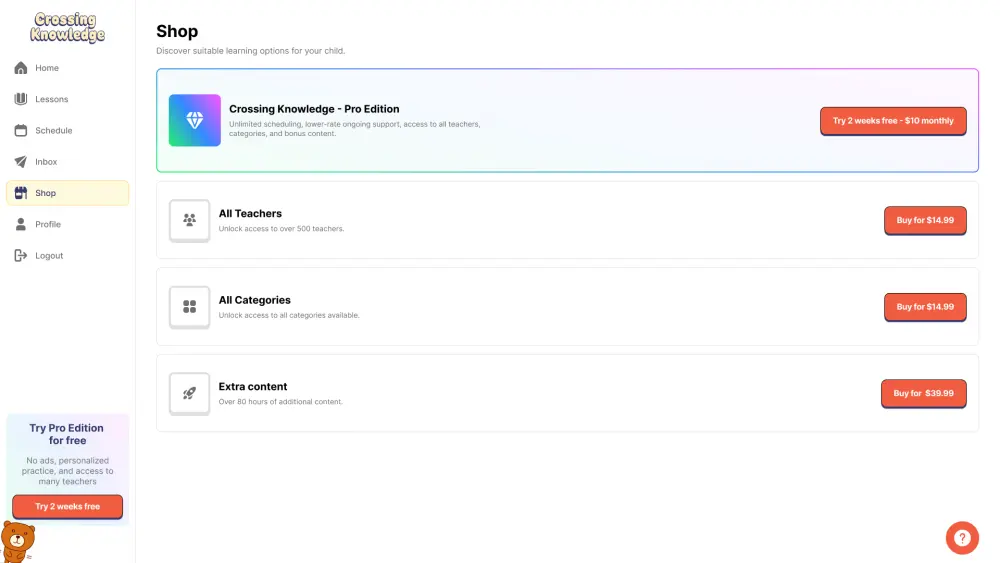Open the help question mark button
Screen dimensions: 1000x563
tap(962, 537)
